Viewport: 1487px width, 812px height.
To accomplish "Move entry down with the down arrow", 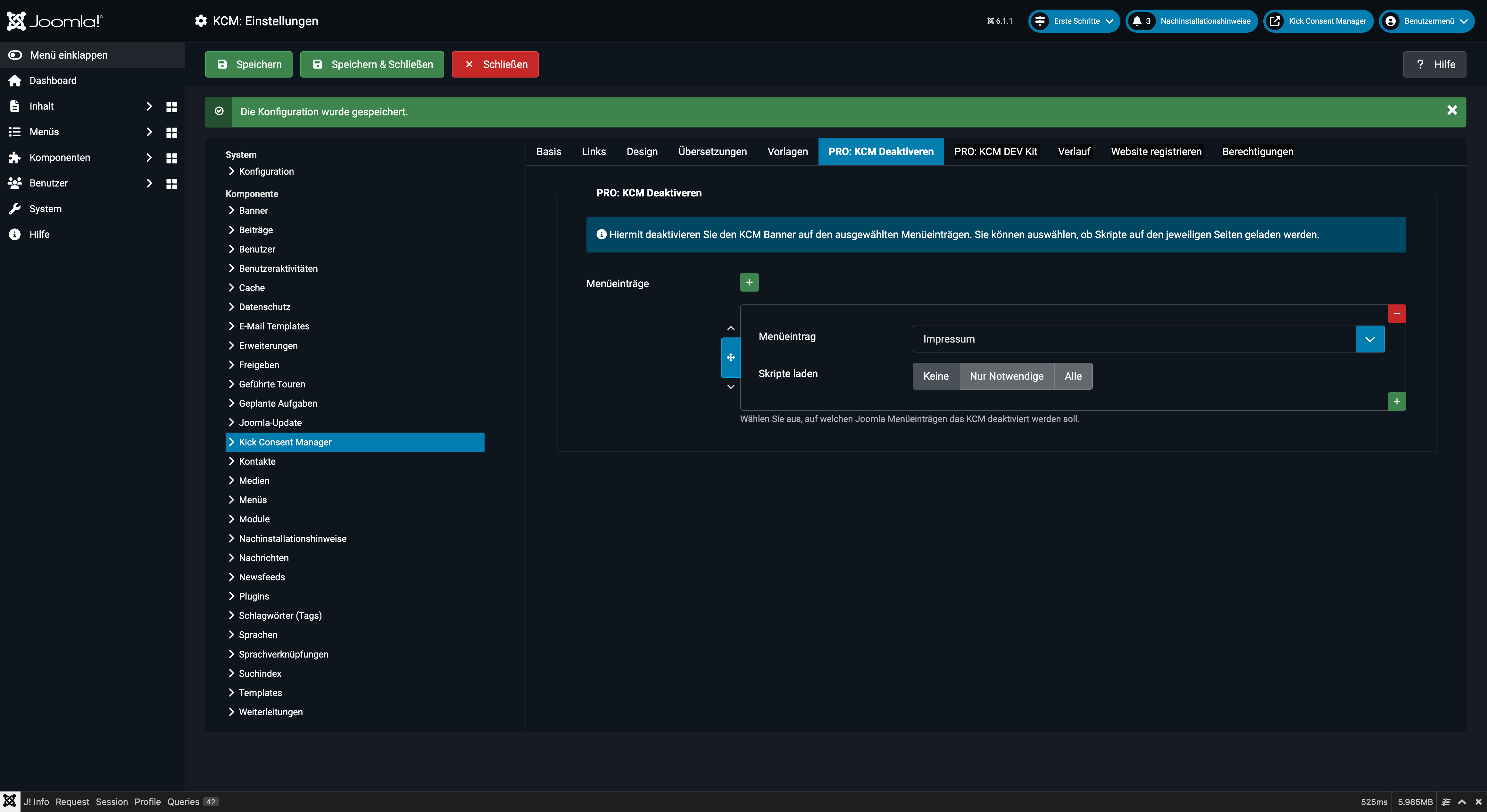I will coord(731,386).
